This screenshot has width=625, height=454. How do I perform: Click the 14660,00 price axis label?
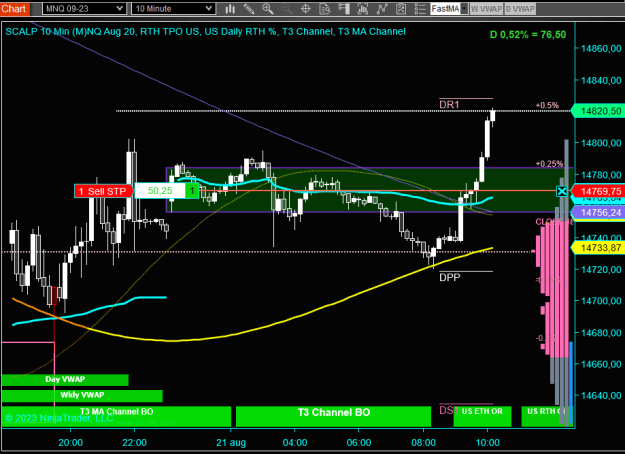[x=601, y=364]
